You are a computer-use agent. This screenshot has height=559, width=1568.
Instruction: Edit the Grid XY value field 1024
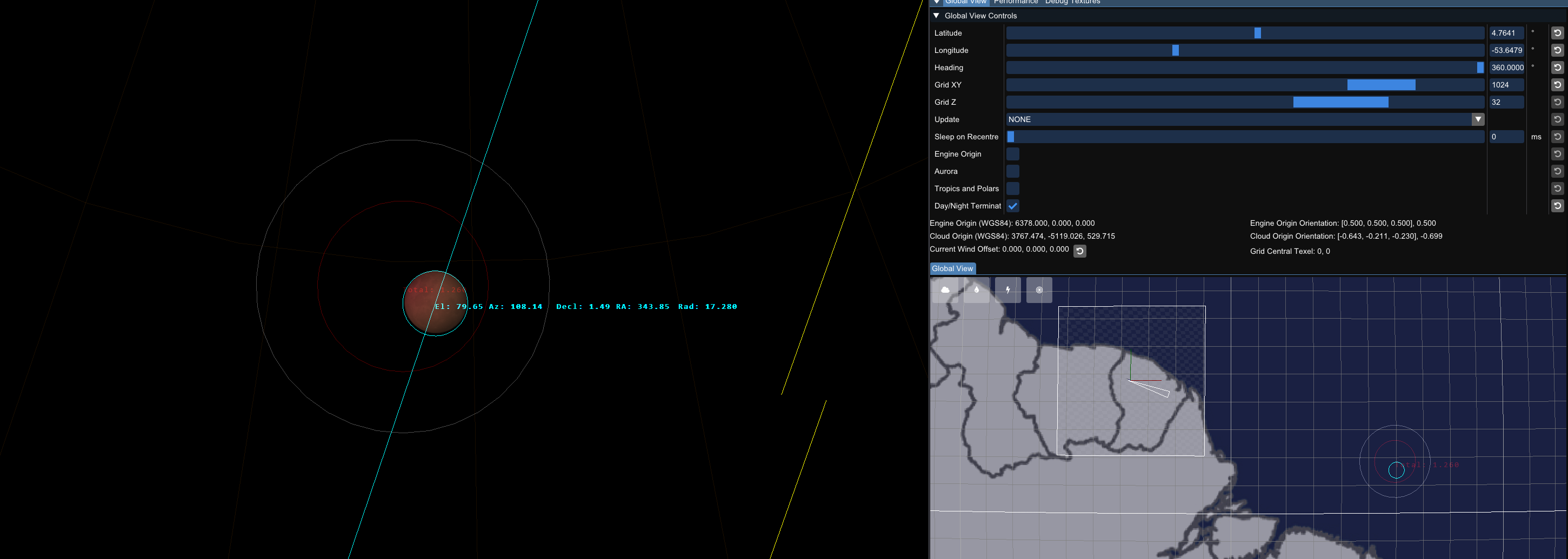(x=1506, y=85)
